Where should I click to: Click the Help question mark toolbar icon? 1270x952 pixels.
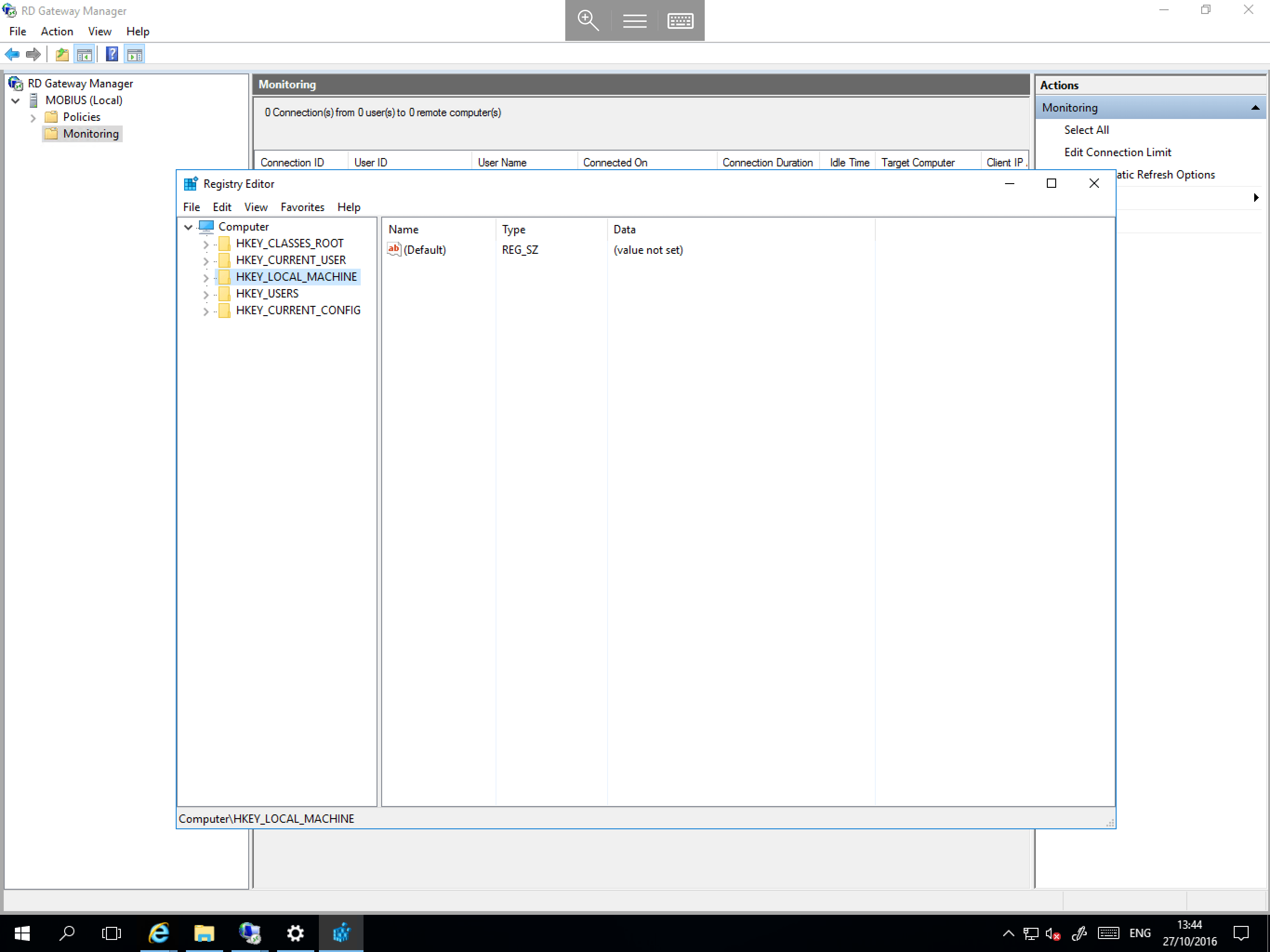(112, 54)
